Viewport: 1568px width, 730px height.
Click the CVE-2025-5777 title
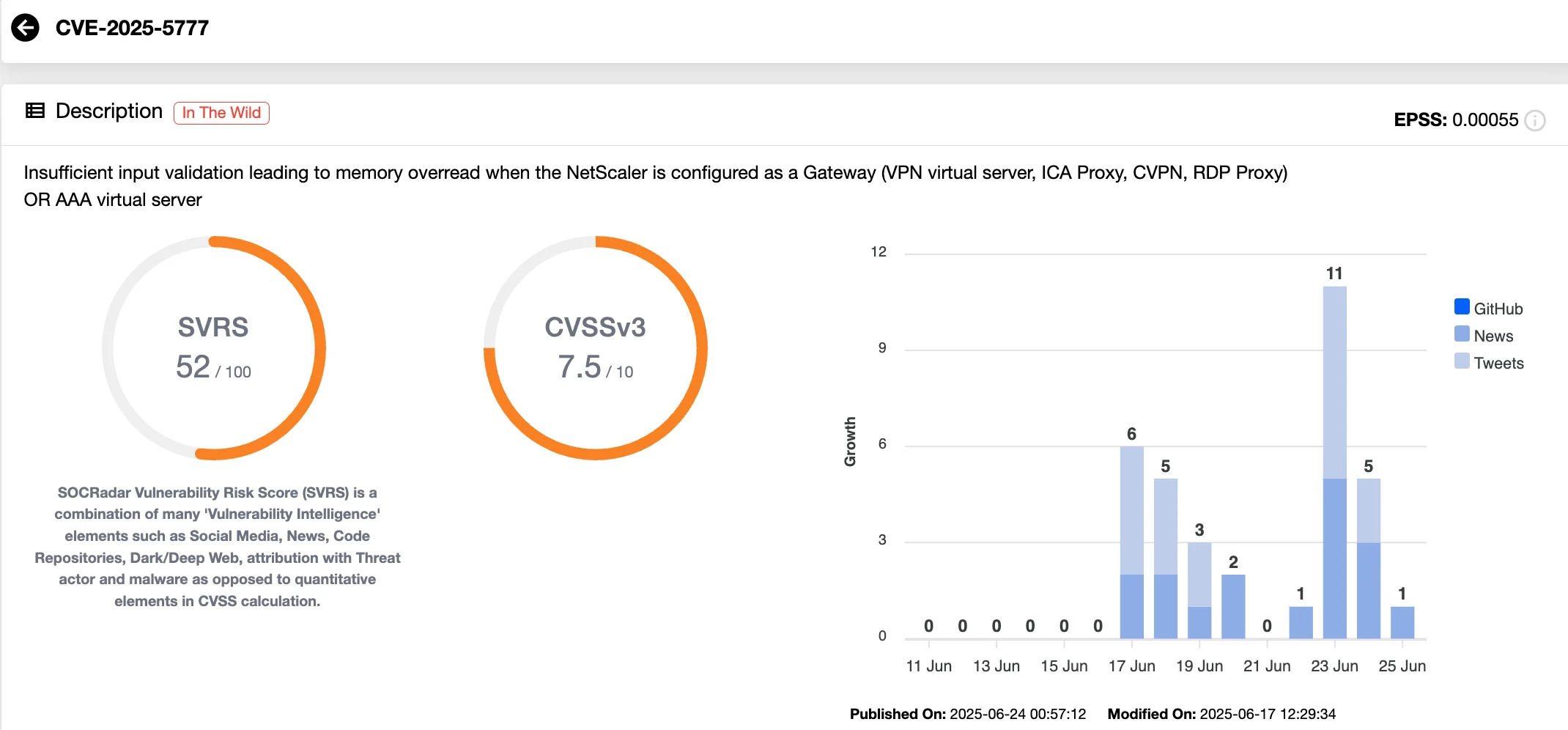pos(132,28)
